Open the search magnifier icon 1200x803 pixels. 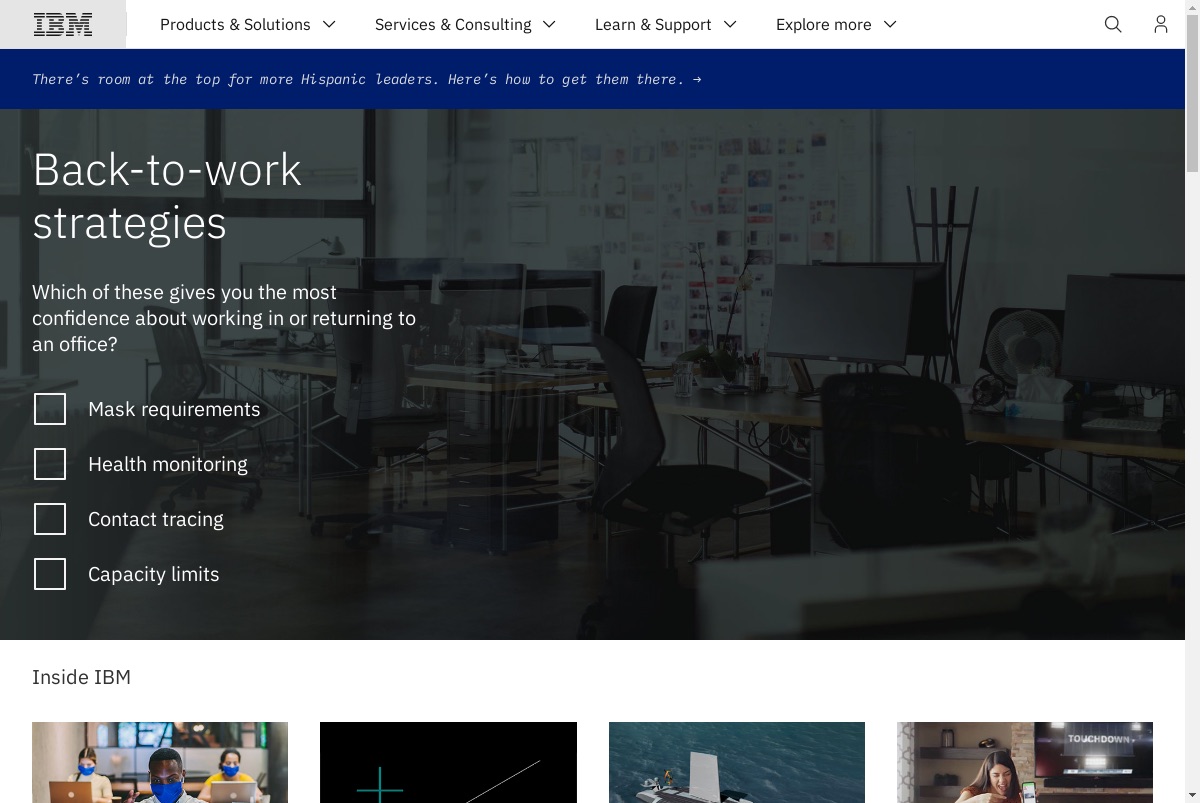tap(1113, 24)
